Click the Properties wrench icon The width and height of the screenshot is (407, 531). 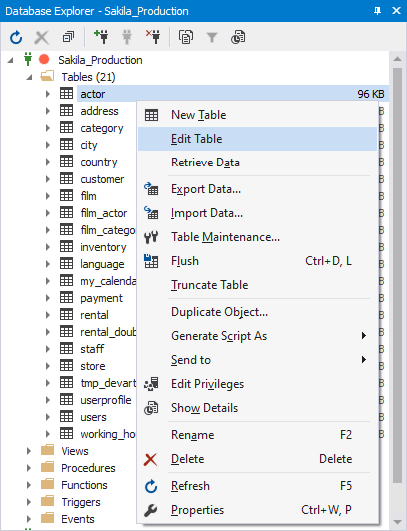[151, 510]
